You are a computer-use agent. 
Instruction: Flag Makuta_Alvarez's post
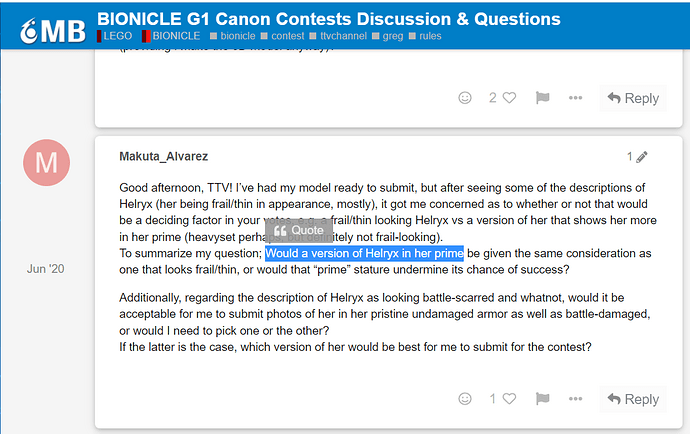[542, 399]
